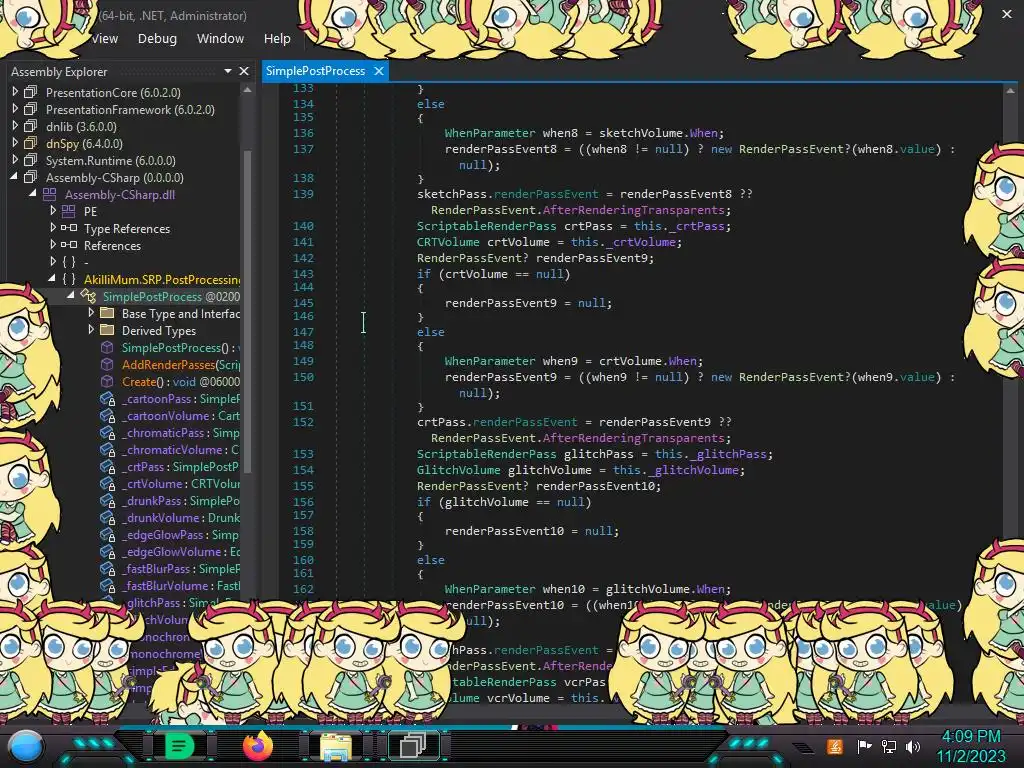Expand the PresentationCore assembly node
Viewport: 1024px width, 768px height.
click(x=15, y=92)
